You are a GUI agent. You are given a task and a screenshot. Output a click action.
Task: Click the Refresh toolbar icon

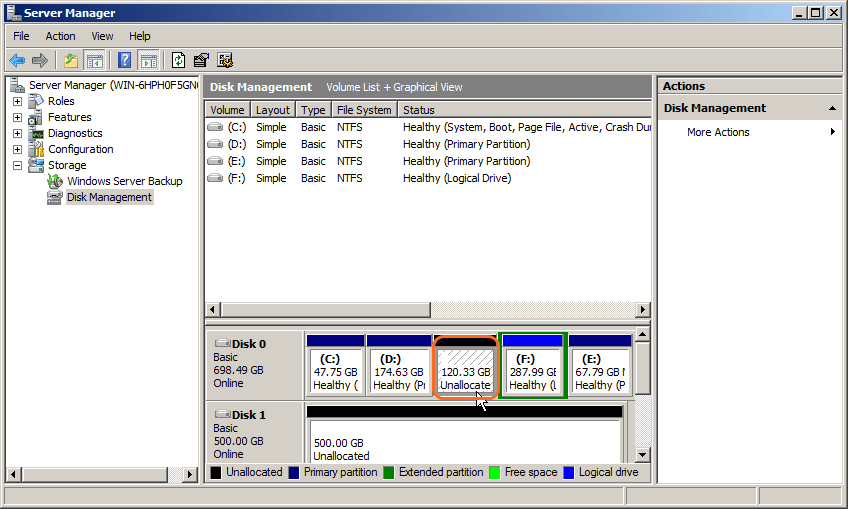coord(178,60)
